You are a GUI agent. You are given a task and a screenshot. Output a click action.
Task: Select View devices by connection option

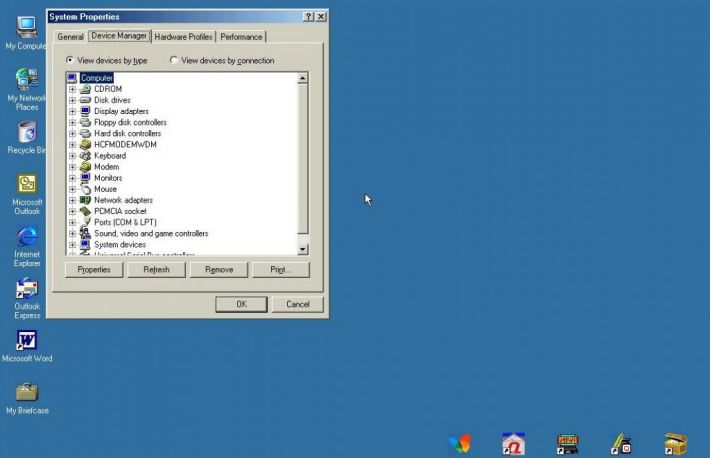click(x=174, y=60)
